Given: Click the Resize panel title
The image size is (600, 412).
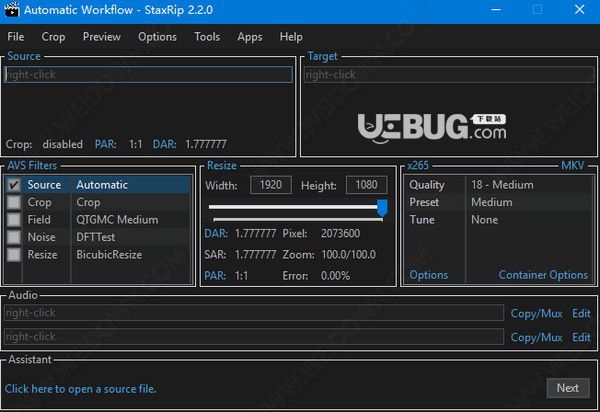Looking at the screenshot, I should pyautogui.click(x=222, y=165).
